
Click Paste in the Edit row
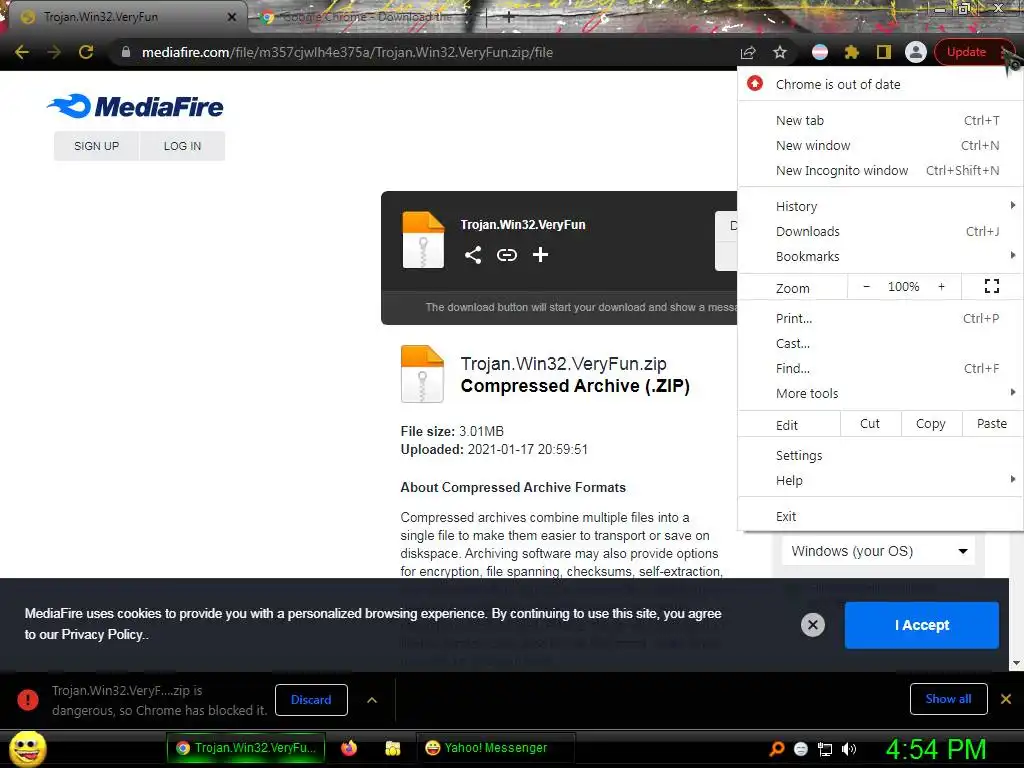(992, 424)
